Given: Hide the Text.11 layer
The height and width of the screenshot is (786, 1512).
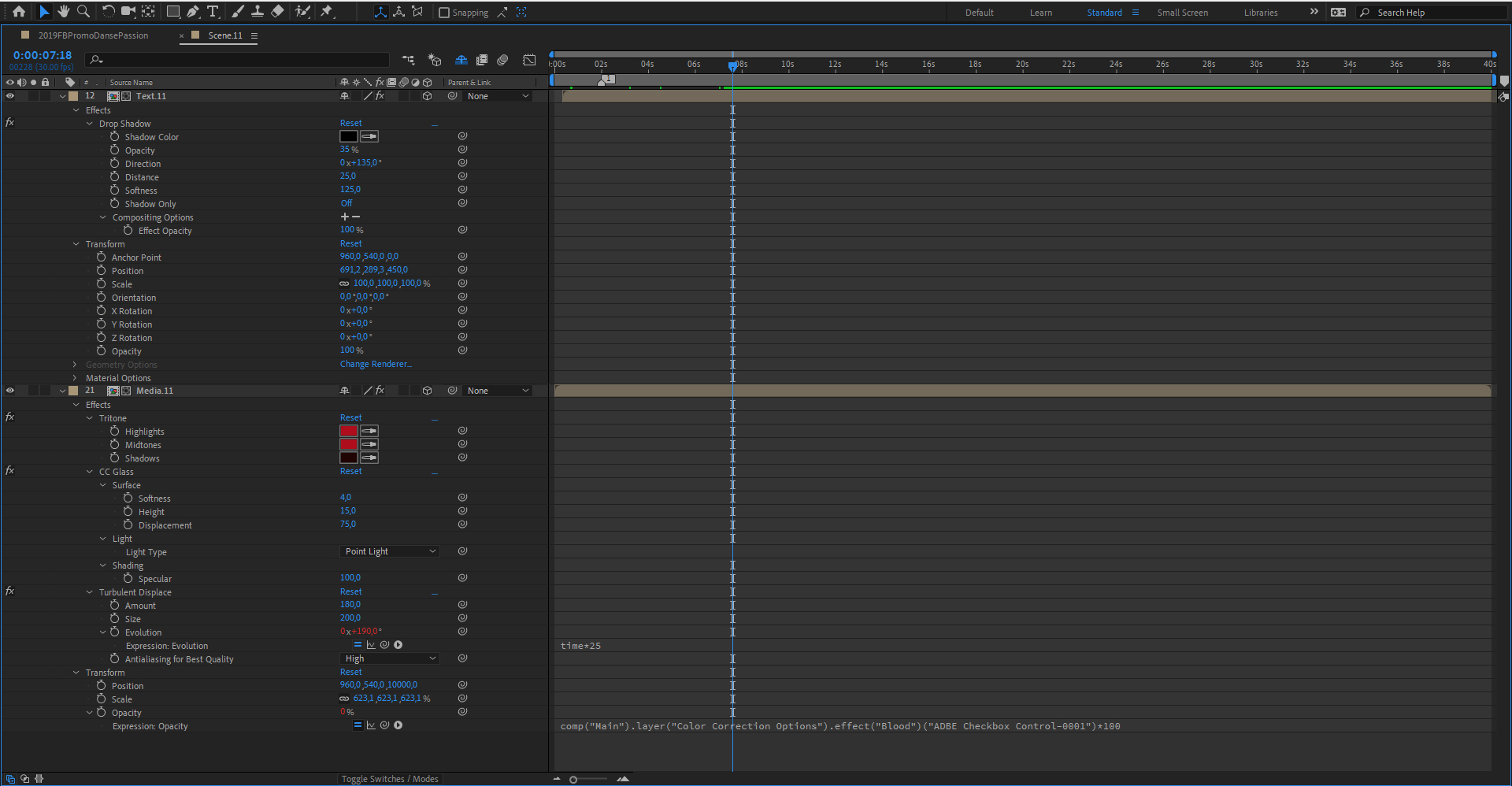Looking at the screenshot, I should coord(10,96).
